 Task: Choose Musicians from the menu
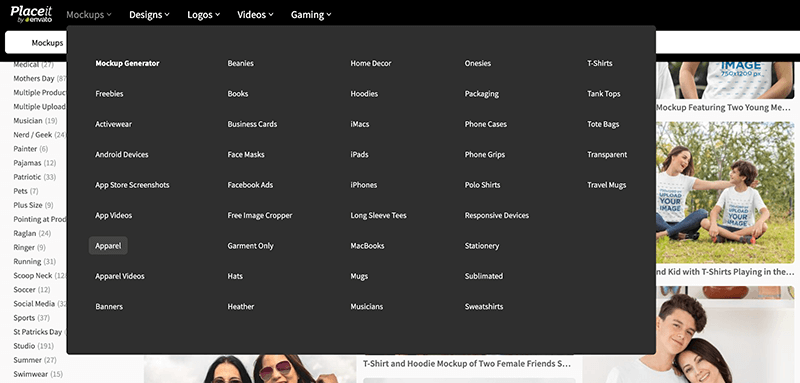(x=367, y=307)
